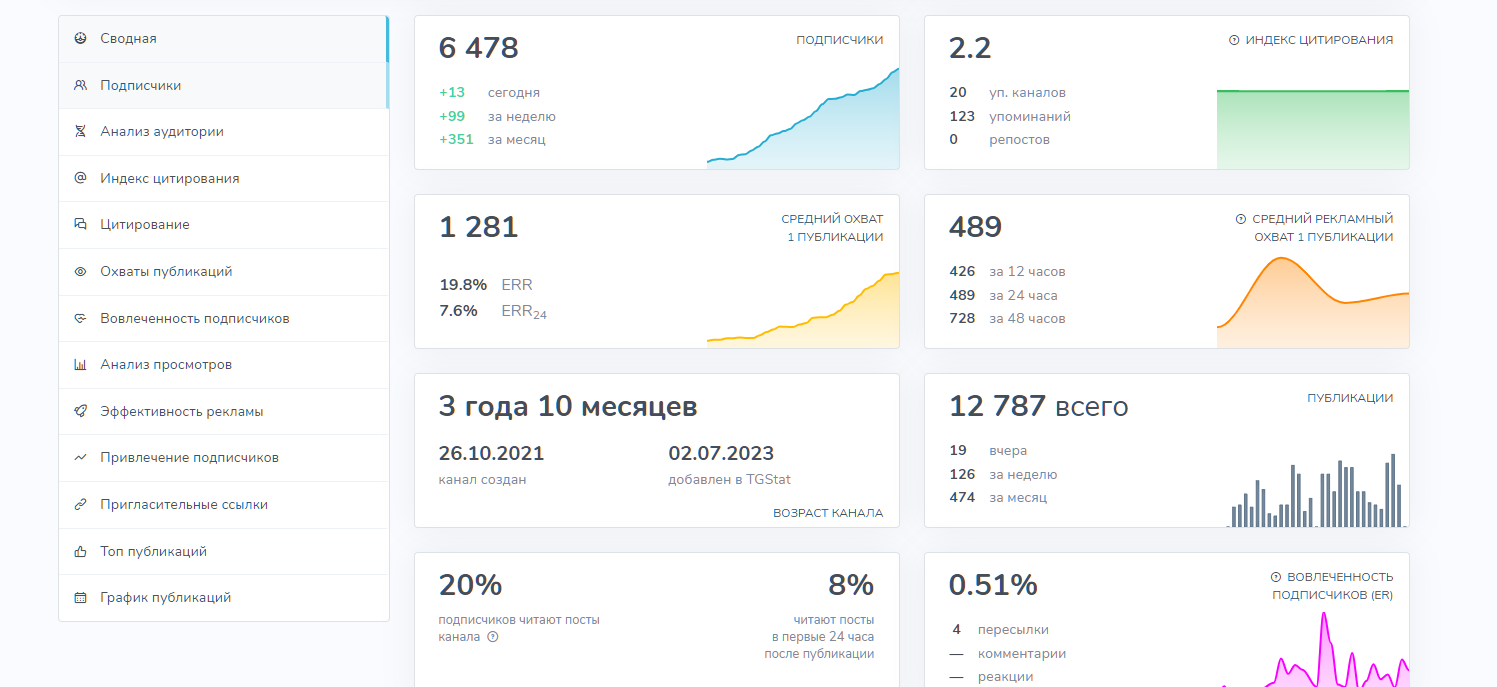Viewport: 1497px width, 687px height.
Task: Click the @ icon for Индекс цитирования
Action: [x=80, y=178]
